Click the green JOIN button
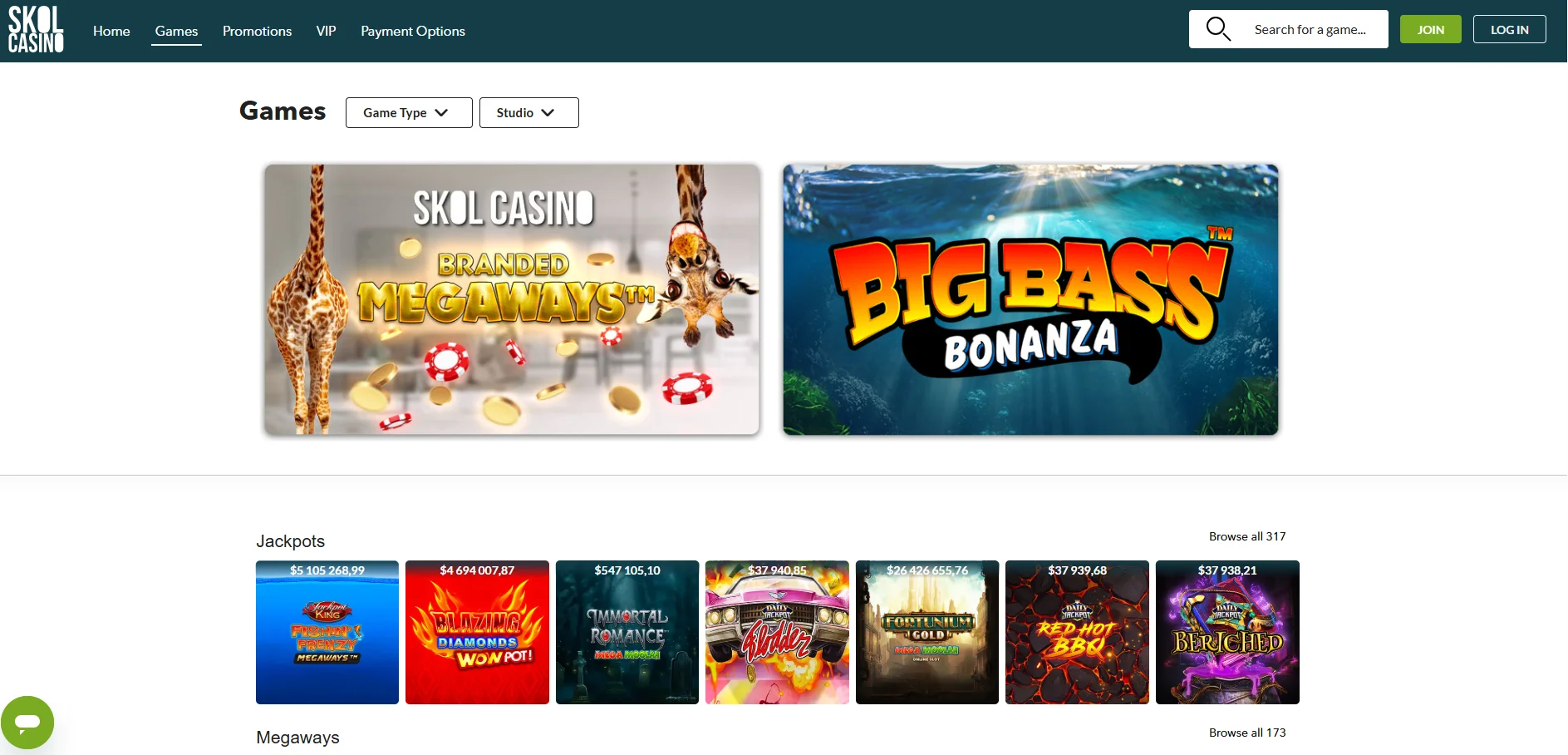This screenshot has height=755, width=1568. pyautogui.click(x=1430, y=29)
